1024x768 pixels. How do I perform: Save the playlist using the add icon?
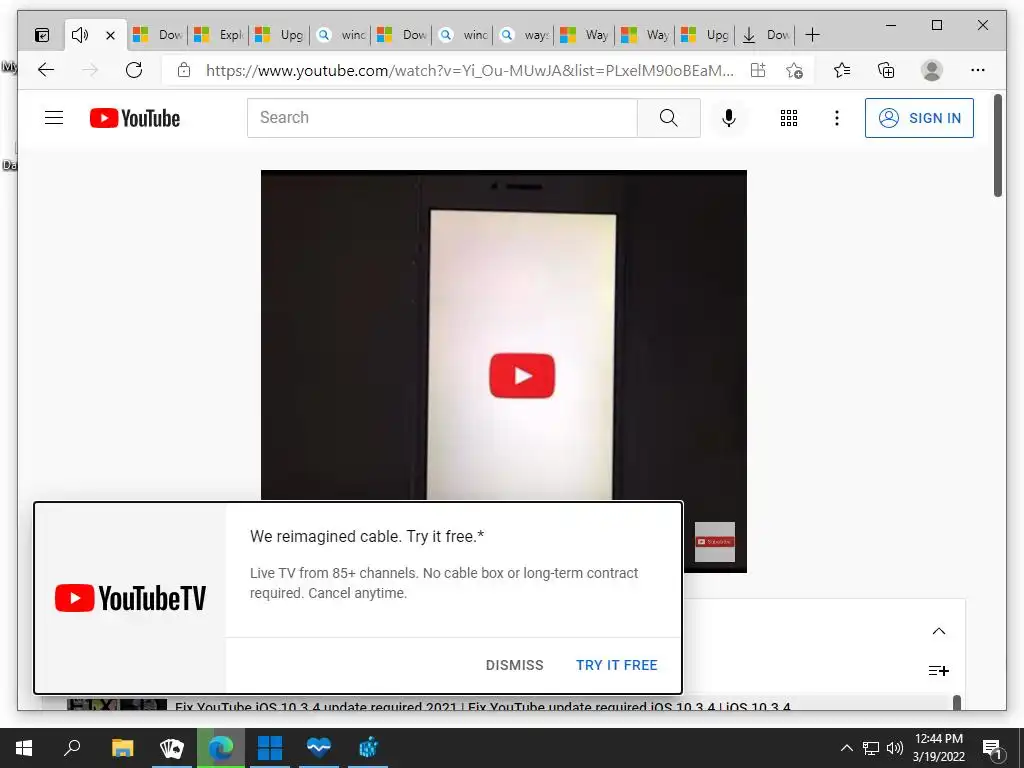click(938, 671)
